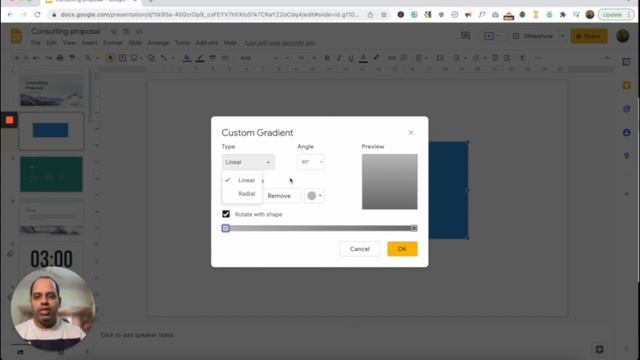Star the Consulting proposal document
Image resolution: width=640 pixels, height=360 pixels.
click(x=114, y=31)
